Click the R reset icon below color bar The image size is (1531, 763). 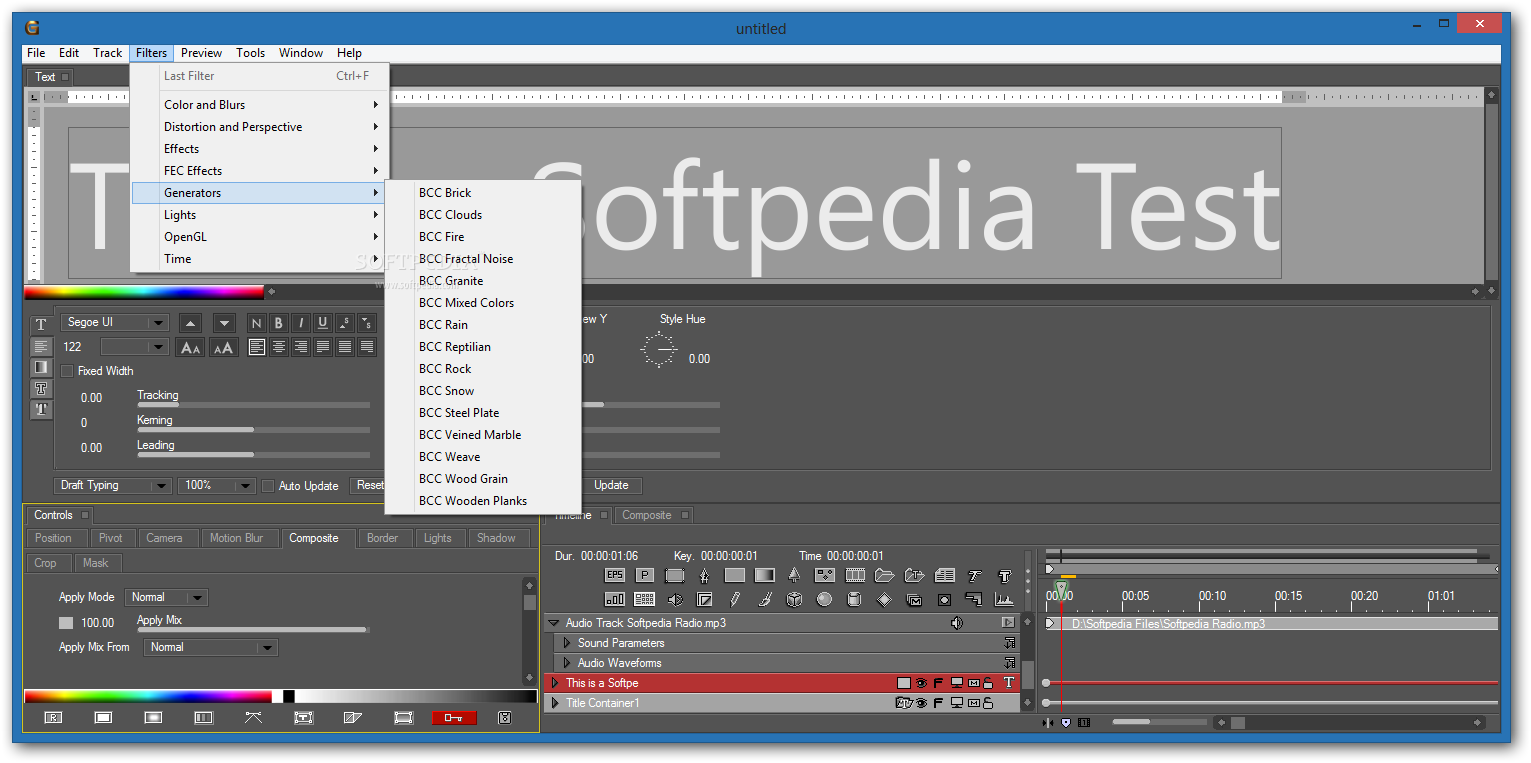[x=53, y=717]
